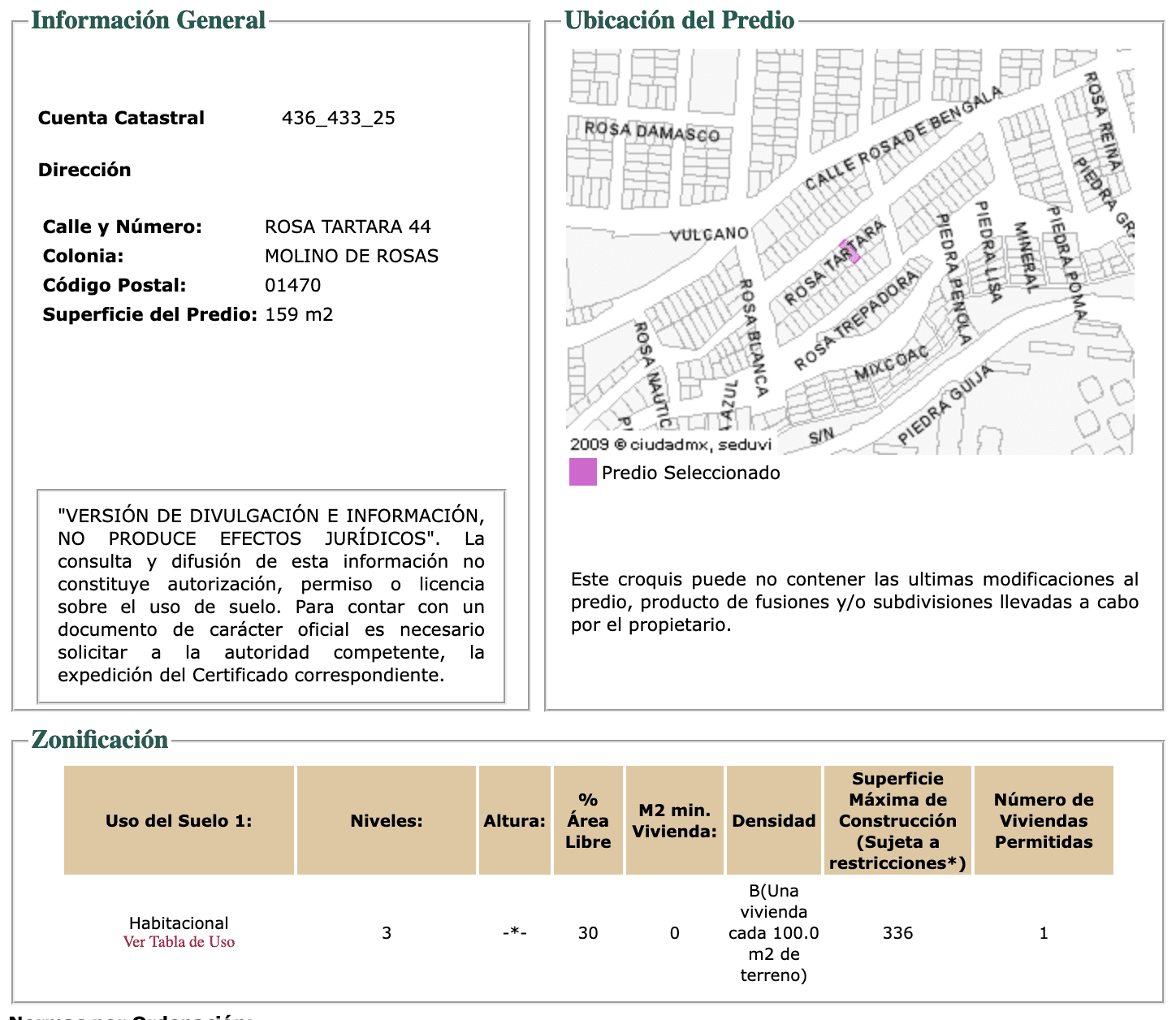Open the Ver Tabla de Uso link
This screenshot has height=1020, width=1176.
(x=179, y=942)
